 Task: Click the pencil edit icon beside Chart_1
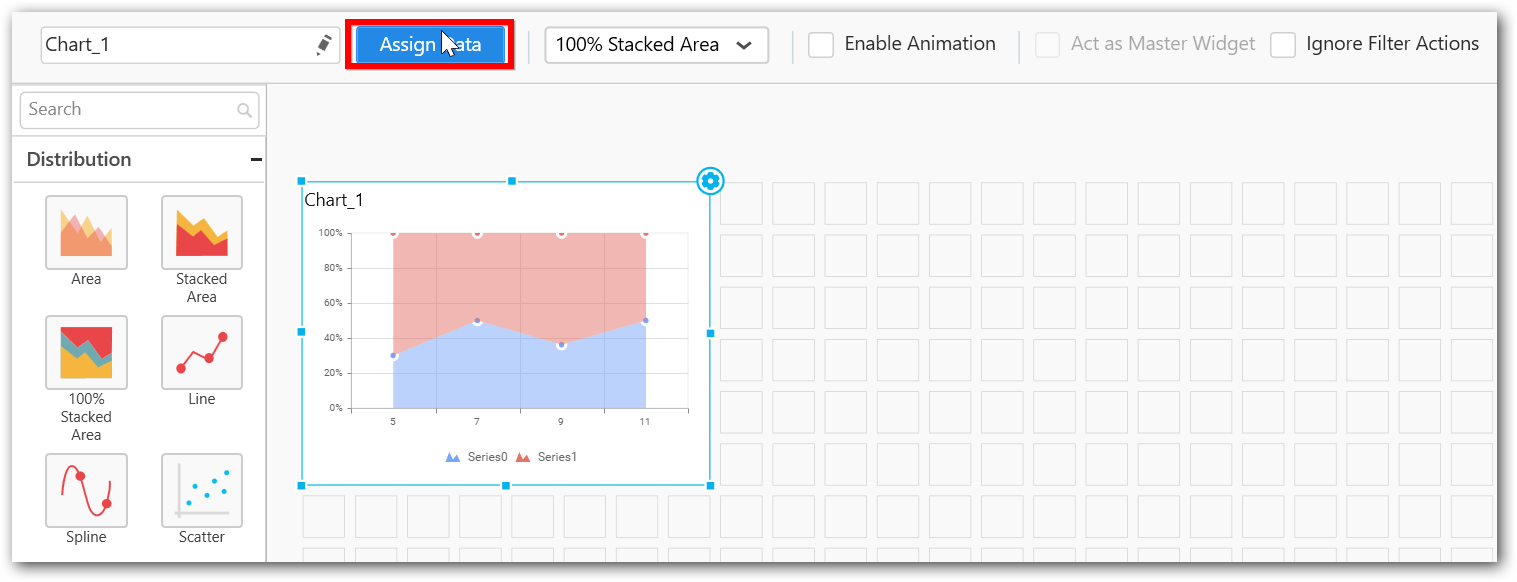tap(323, 45)
